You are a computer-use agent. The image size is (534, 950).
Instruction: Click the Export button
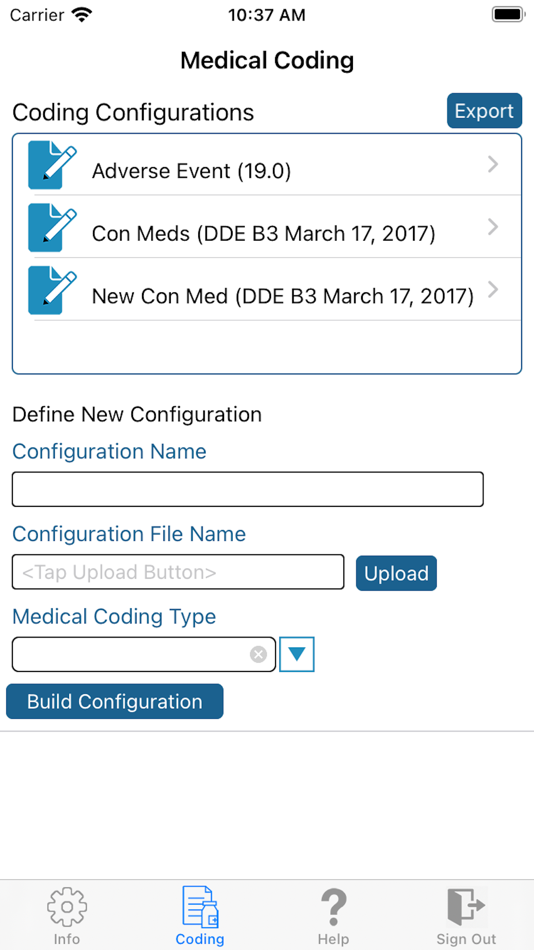click(x=484, y=111)
